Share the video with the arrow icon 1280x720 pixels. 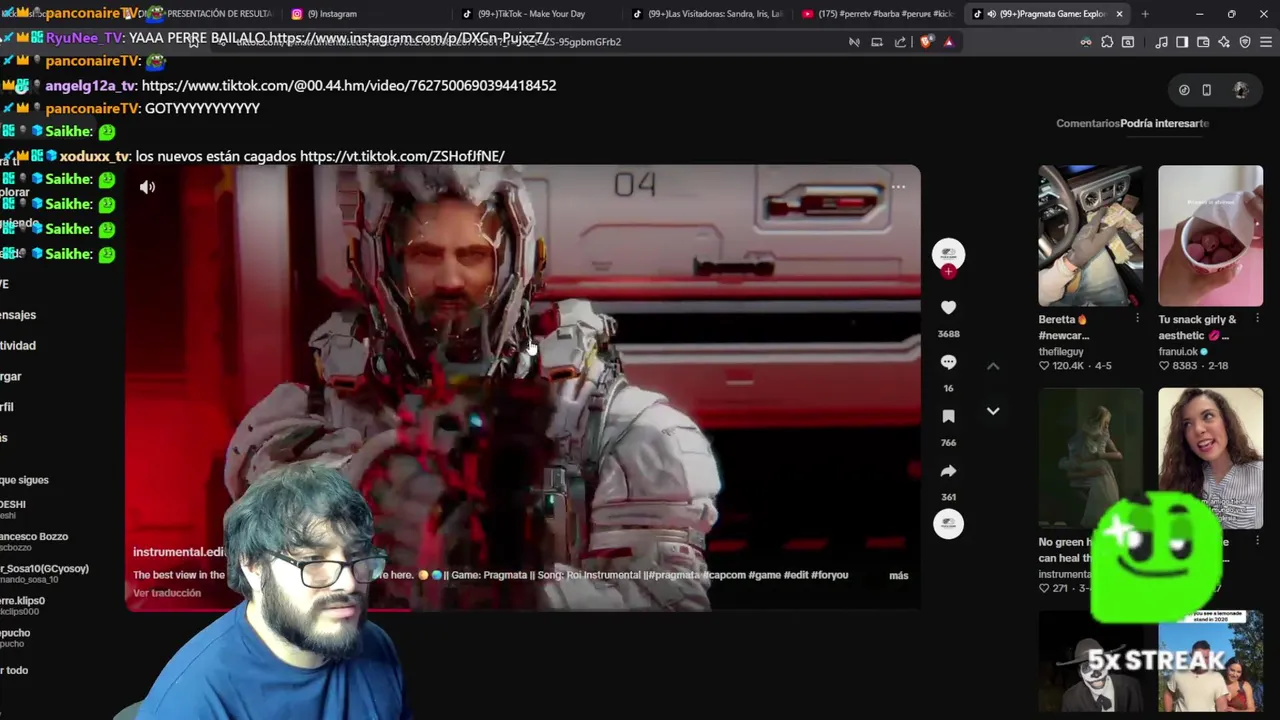click(948, 470)
